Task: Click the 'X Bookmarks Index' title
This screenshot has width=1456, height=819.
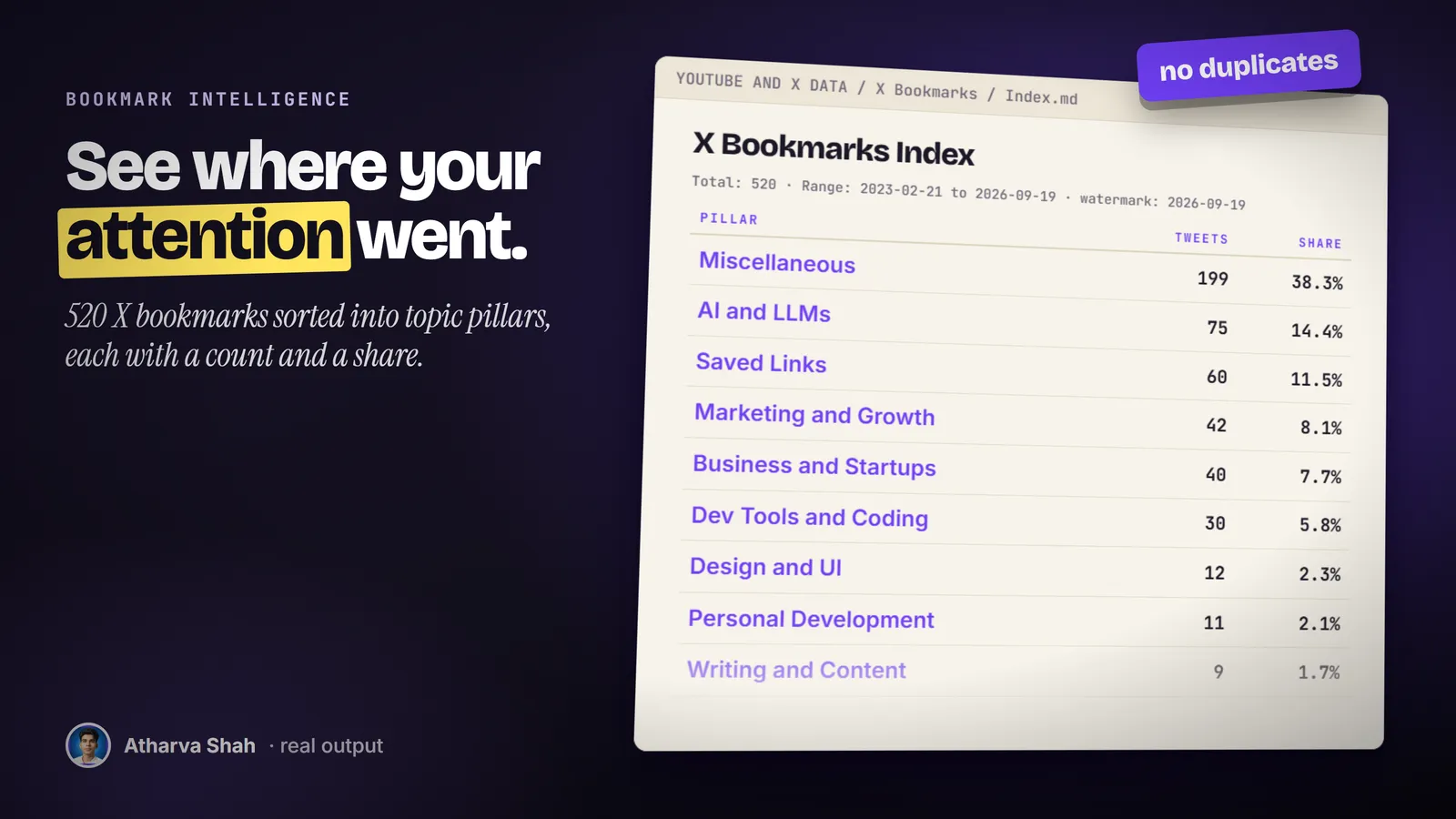Action: tap(834, 148)
